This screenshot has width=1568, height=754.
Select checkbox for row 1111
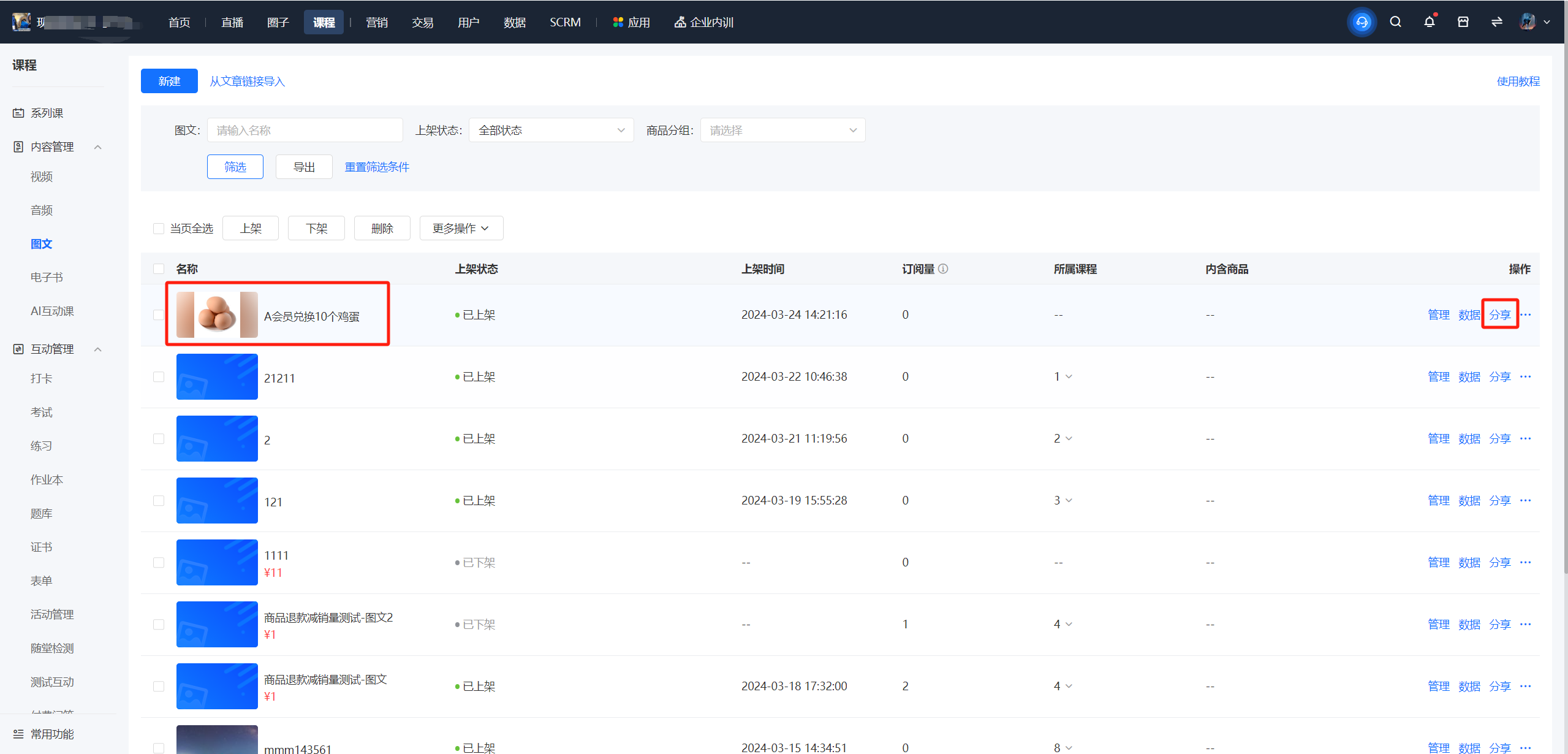[x=159, y=562]
